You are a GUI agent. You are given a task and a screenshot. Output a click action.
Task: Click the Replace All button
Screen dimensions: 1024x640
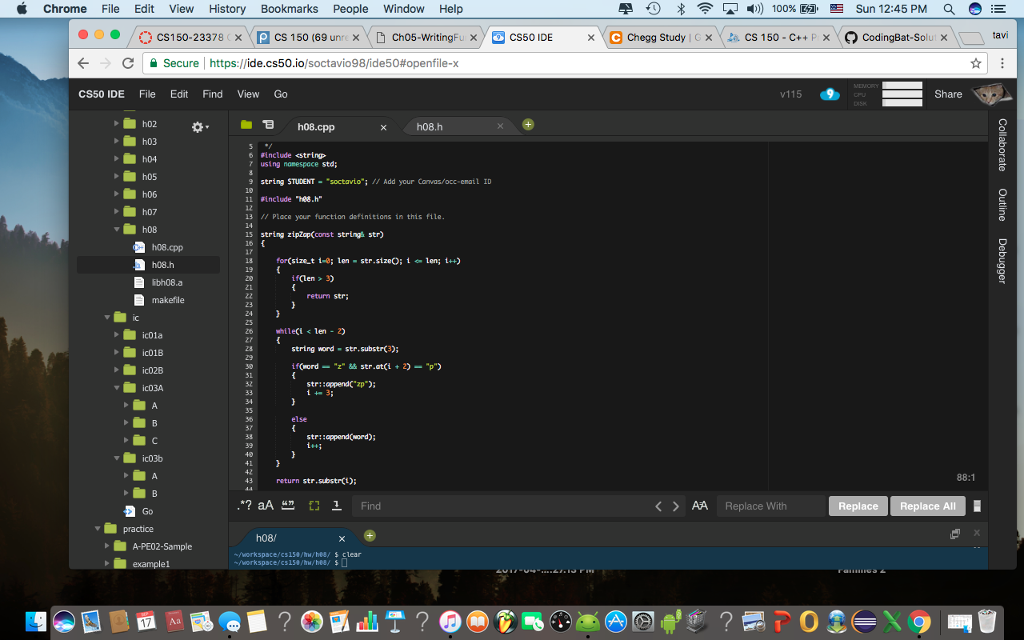tap(927, 506)
